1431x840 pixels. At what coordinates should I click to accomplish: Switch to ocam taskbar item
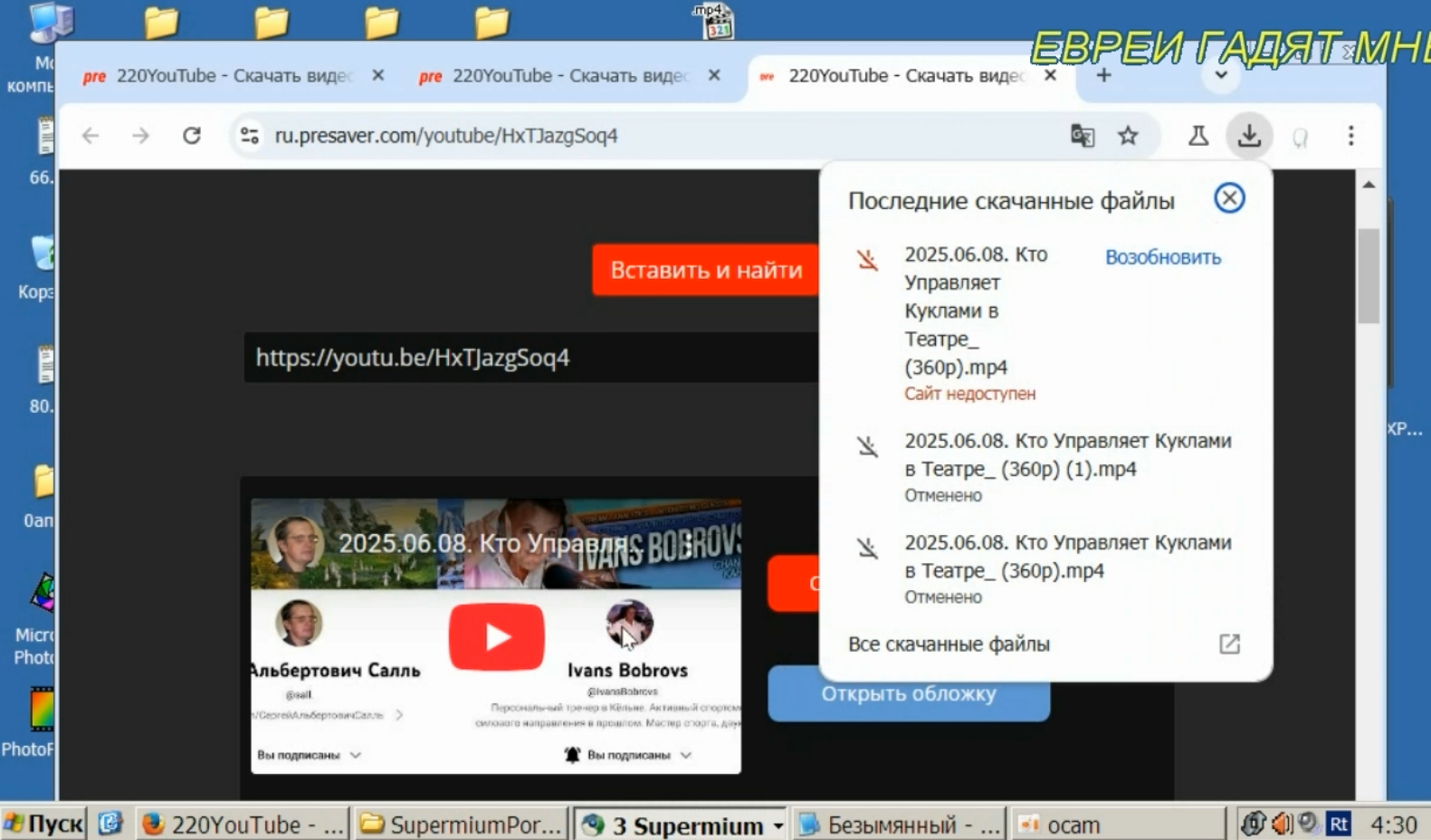(x=1118, y=825)
